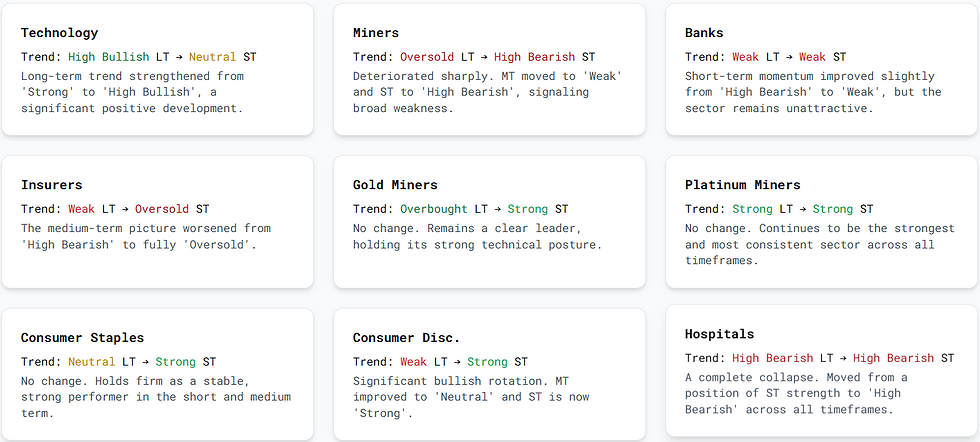980x442 pixels.
Task: Click 'High Bearish' ST label in Miners card
Action: pos(535,57)
